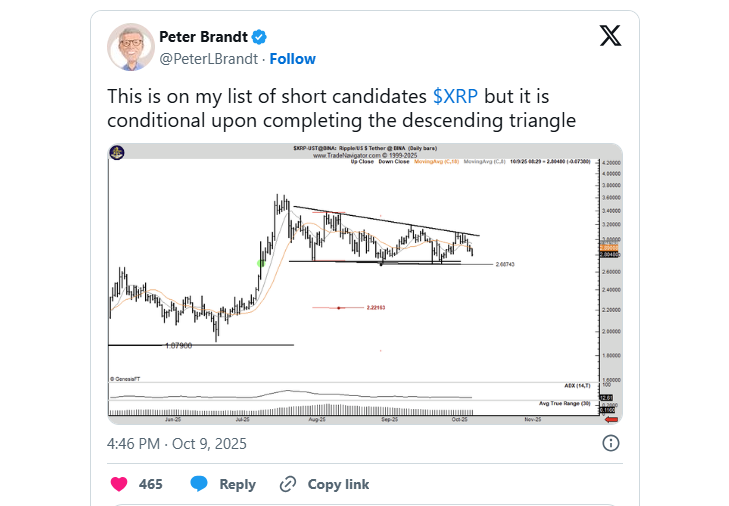729x506 pixels.
Task: Click the @PeterLBrandt handle
Action: [207, 59]
